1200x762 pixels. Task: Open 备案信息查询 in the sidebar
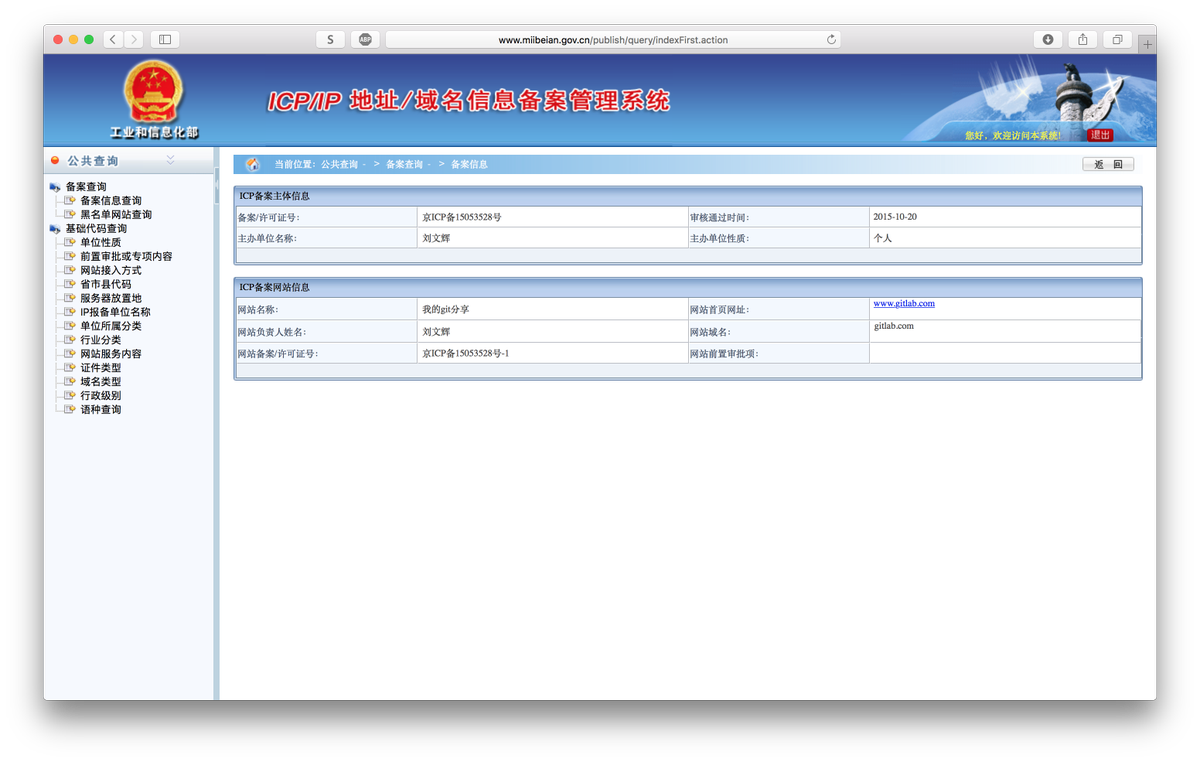111,201
